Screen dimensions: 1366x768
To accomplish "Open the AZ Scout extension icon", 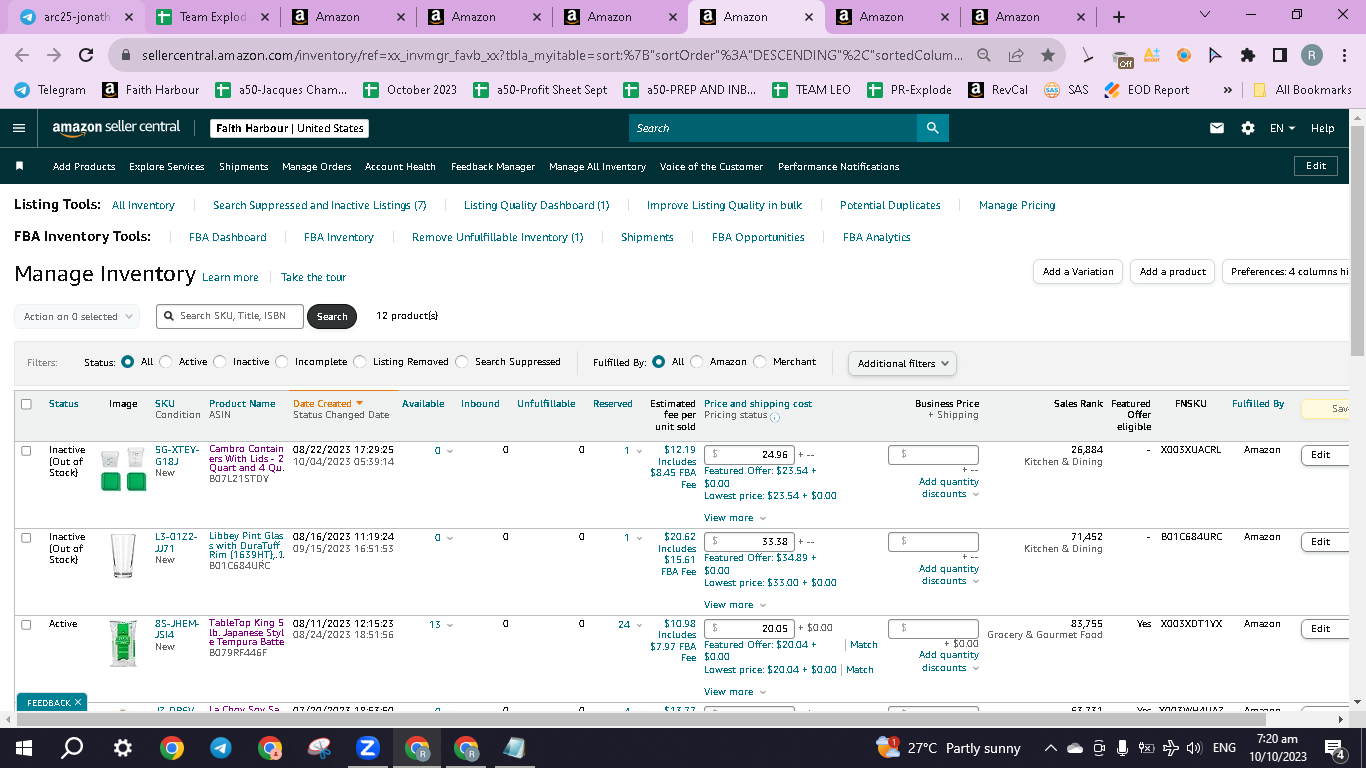I will pos(1152,56).
